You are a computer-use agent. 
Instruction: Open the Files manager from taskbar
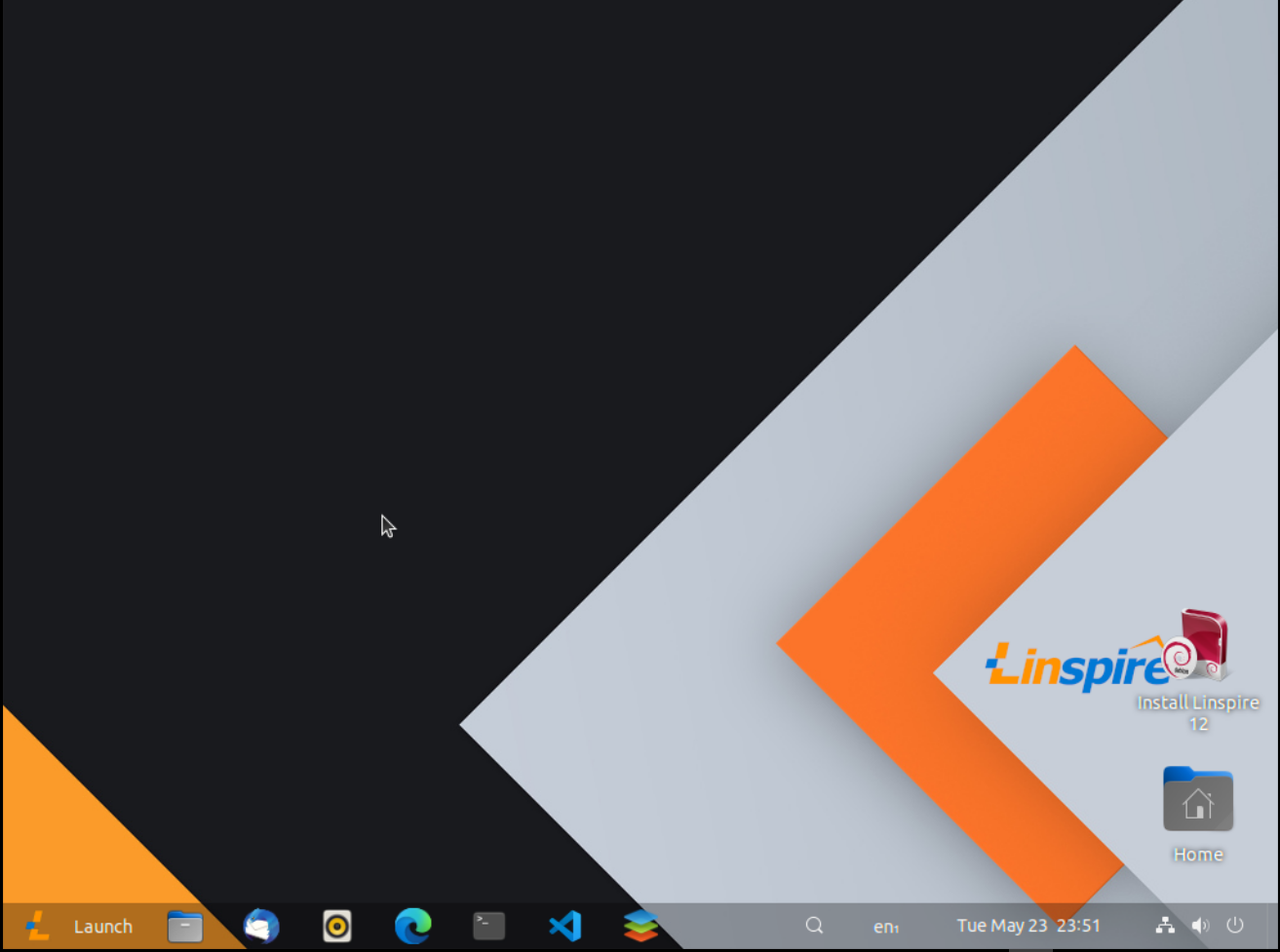point(184,926)
